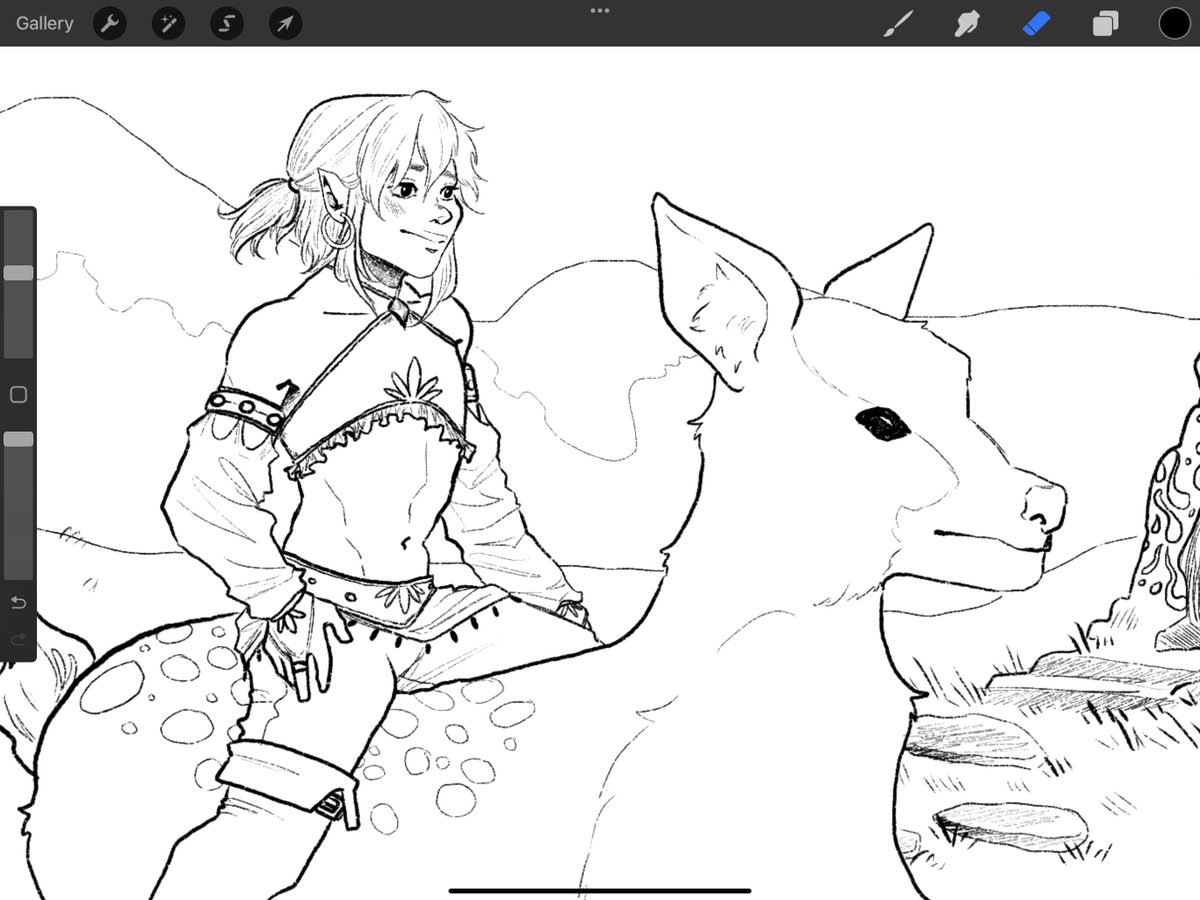
Task: Activate the Transform arrow tool
Action: [x=286, y=23]
